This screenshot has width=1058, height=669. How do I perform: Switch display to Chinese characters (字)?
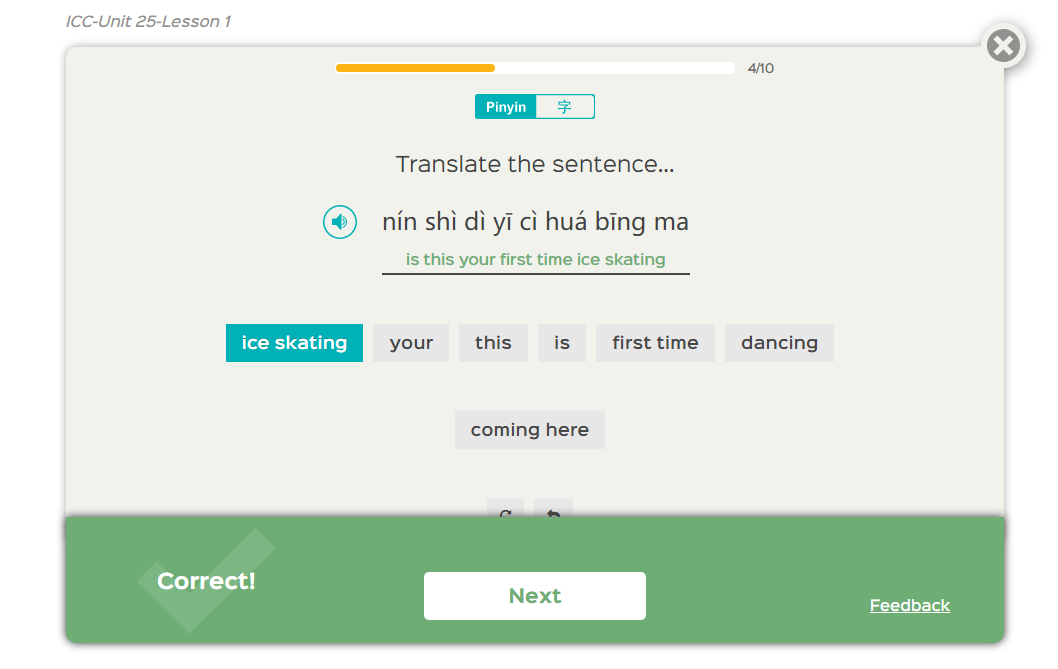pos(565,107)
